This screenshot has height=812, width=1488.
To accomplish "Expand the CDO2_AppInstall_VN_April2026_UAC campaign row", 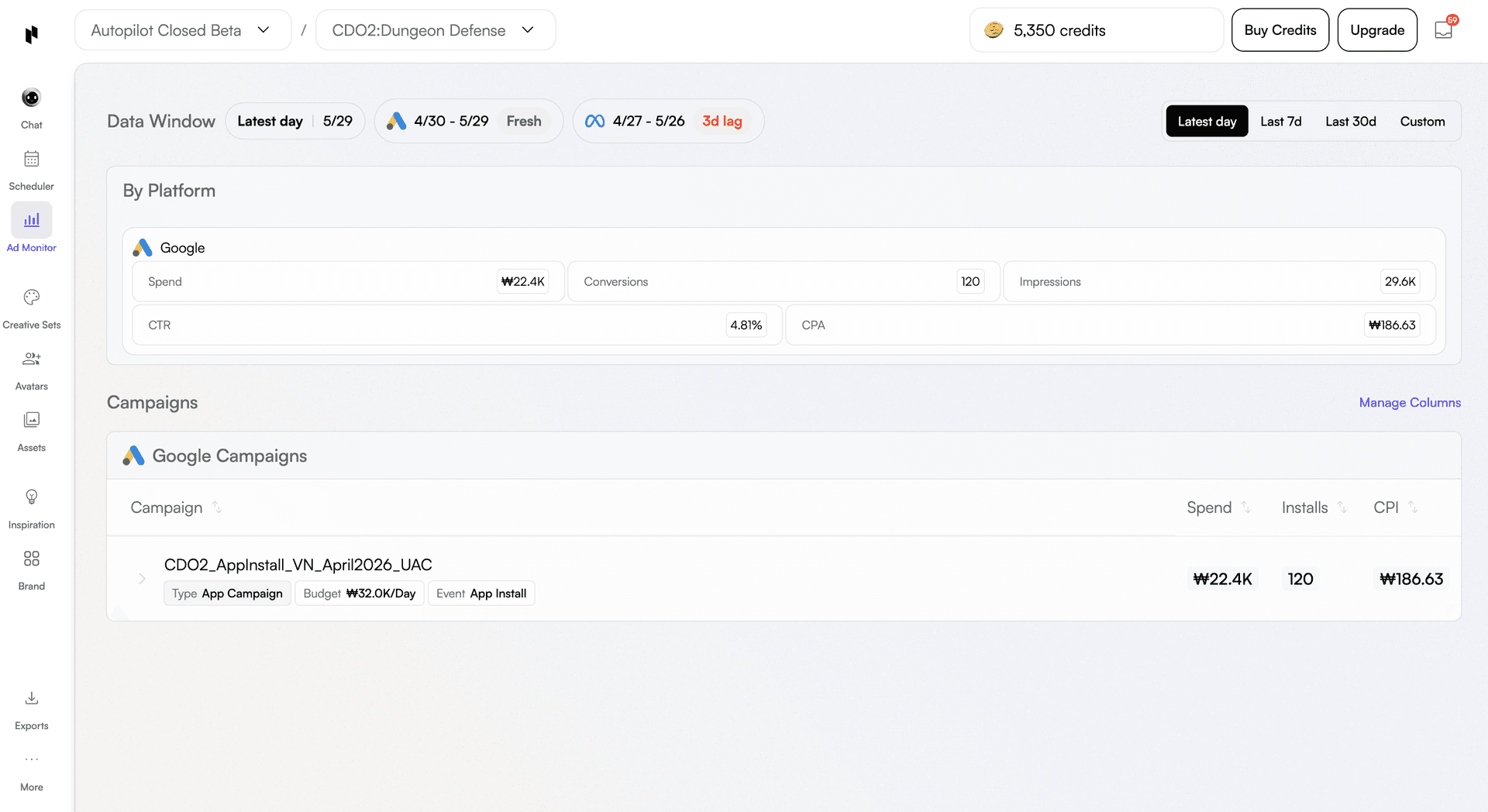I will pyautogui.click(x=142, y=579).
